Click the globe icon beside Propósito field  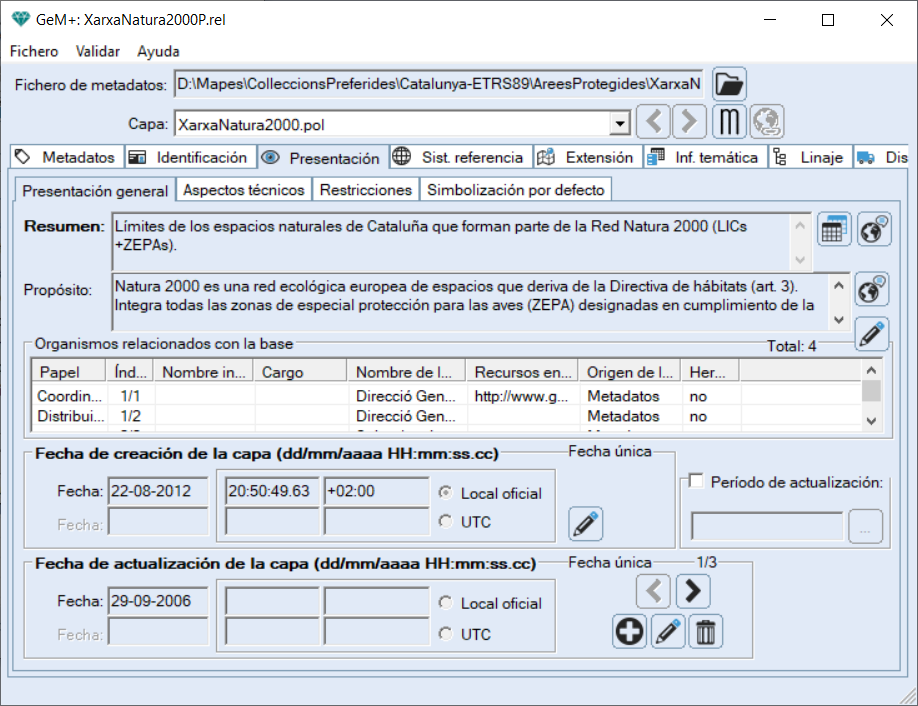click(x=873, y=289)
